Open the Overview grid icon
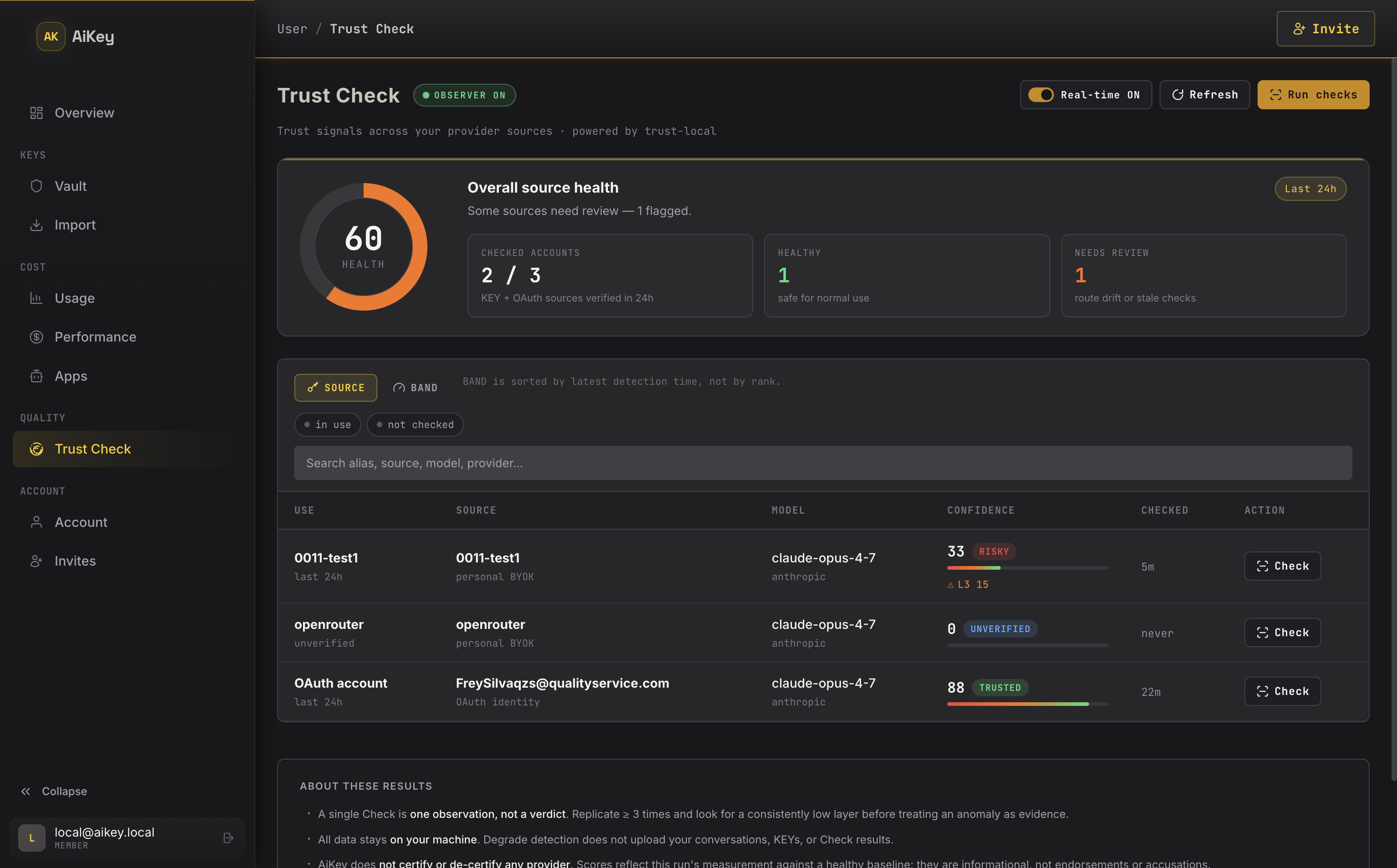Image resolution: width=1397 pixels, height=868 pixels. (x=36, y=112)
